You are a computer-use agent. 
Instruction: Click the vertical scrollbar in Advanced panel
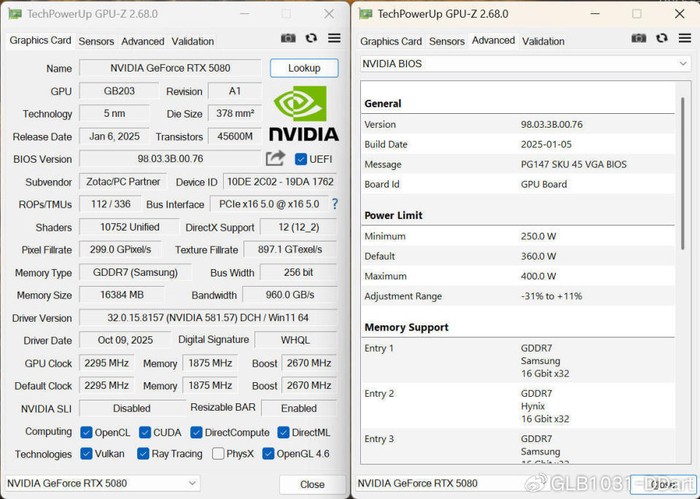coord(682,173)
